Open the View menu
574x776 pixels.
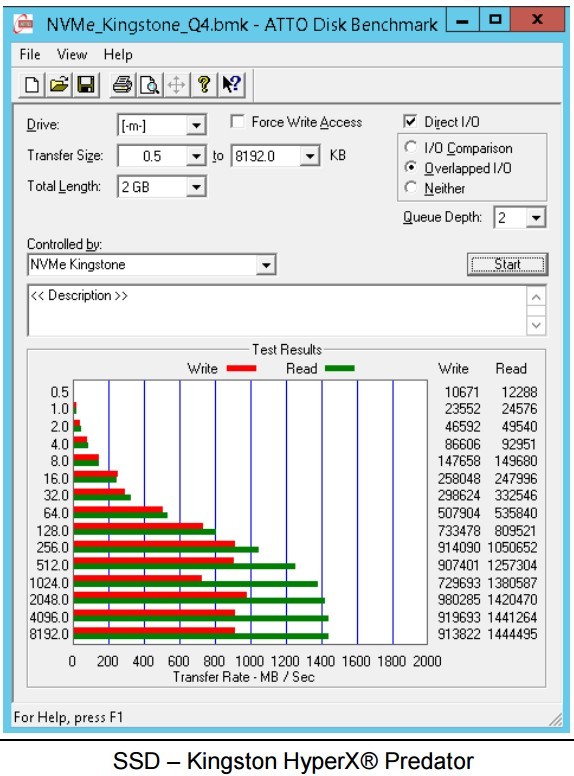click(x=72, y=54)
